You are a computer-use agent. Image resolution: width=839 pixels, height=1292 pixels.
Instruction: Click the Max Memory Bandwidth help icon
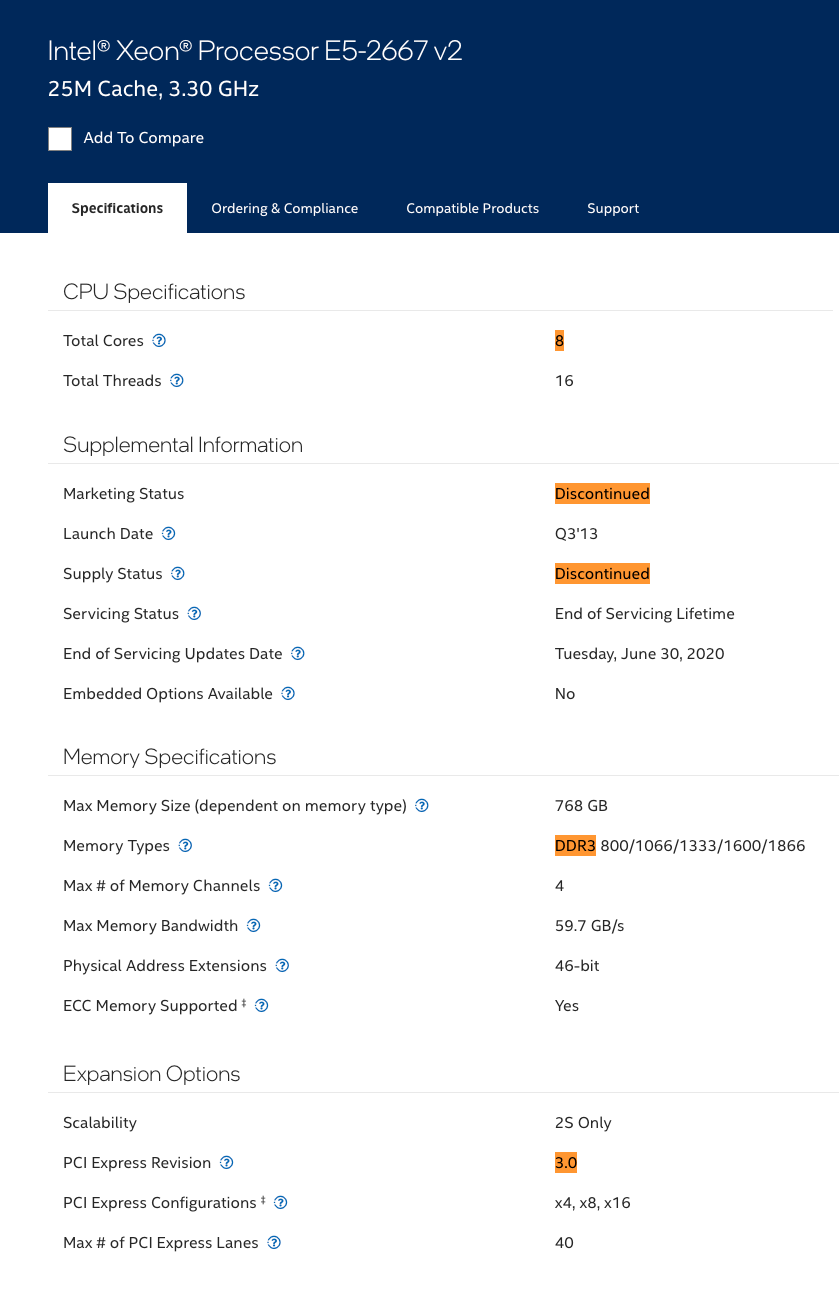point(252,925)
